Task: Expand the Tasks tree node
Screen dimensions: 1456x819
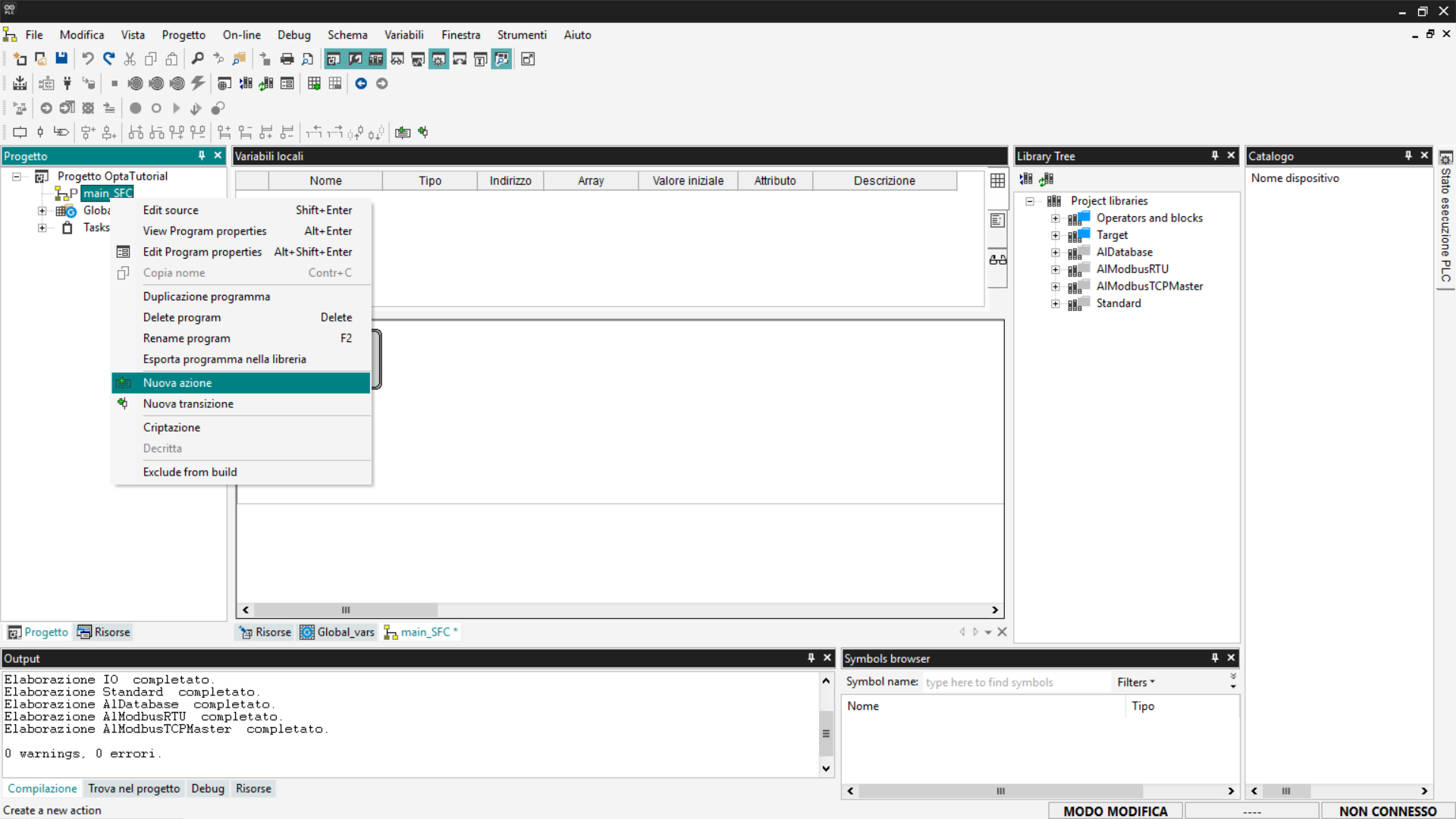Action: click(x=42, y=227)
